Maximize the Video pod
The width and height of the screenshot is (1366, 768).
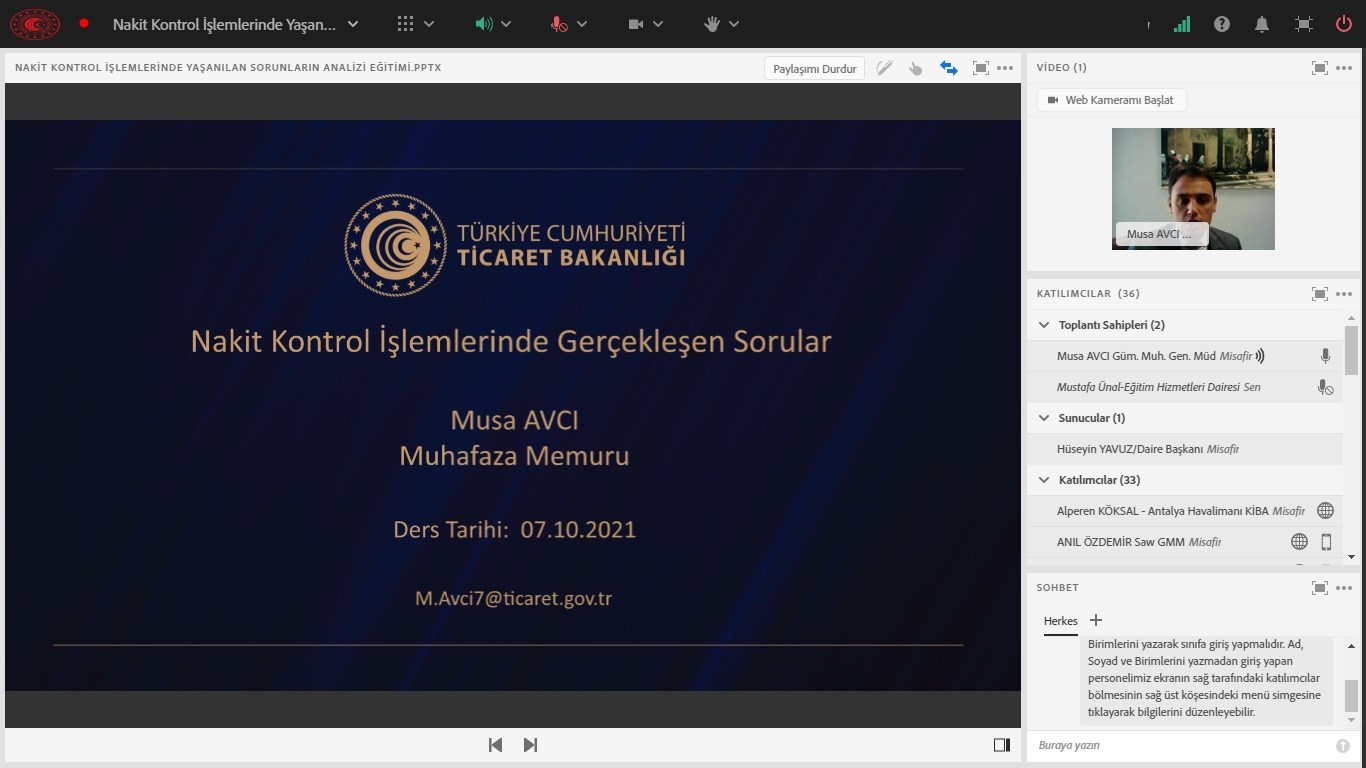(1319, 68)
